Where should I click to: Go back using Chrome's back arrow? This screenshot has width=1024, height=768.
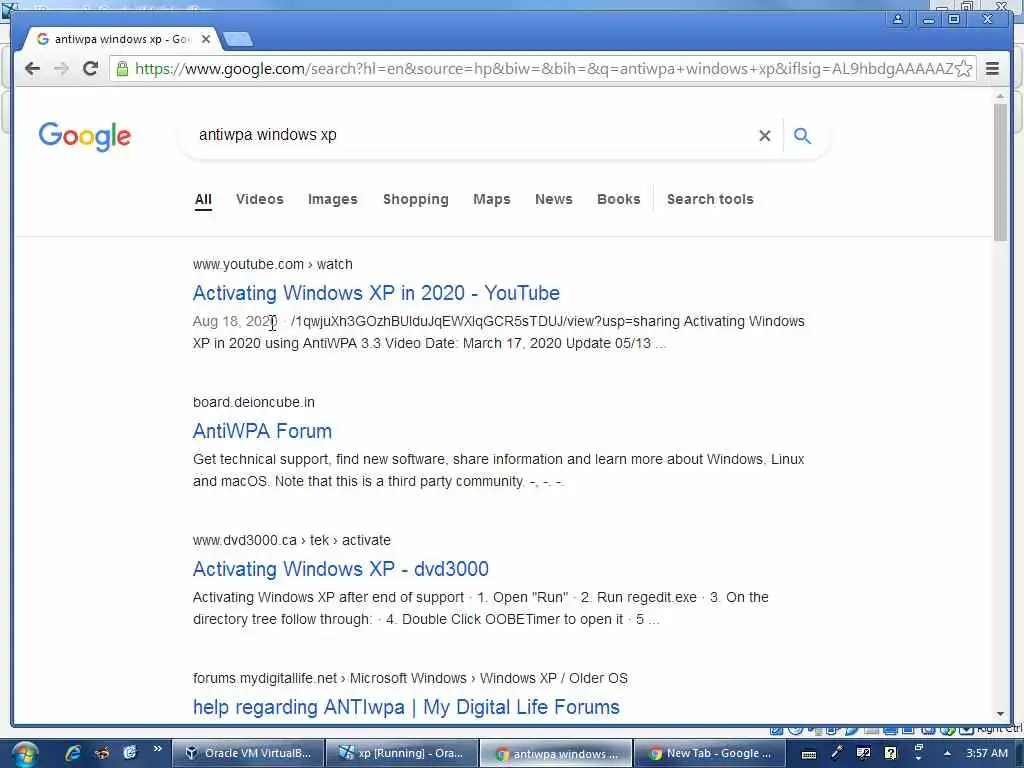tap(32, 69)
